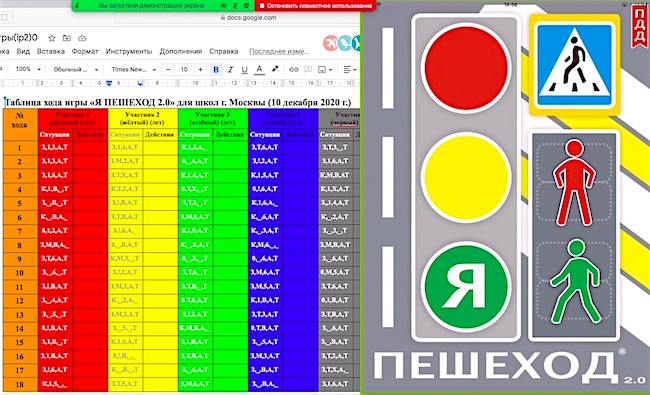Viewport: 650px width, 395px height.
Task: Stop screen sharing with the red button
Action: [x=316, y=5]
